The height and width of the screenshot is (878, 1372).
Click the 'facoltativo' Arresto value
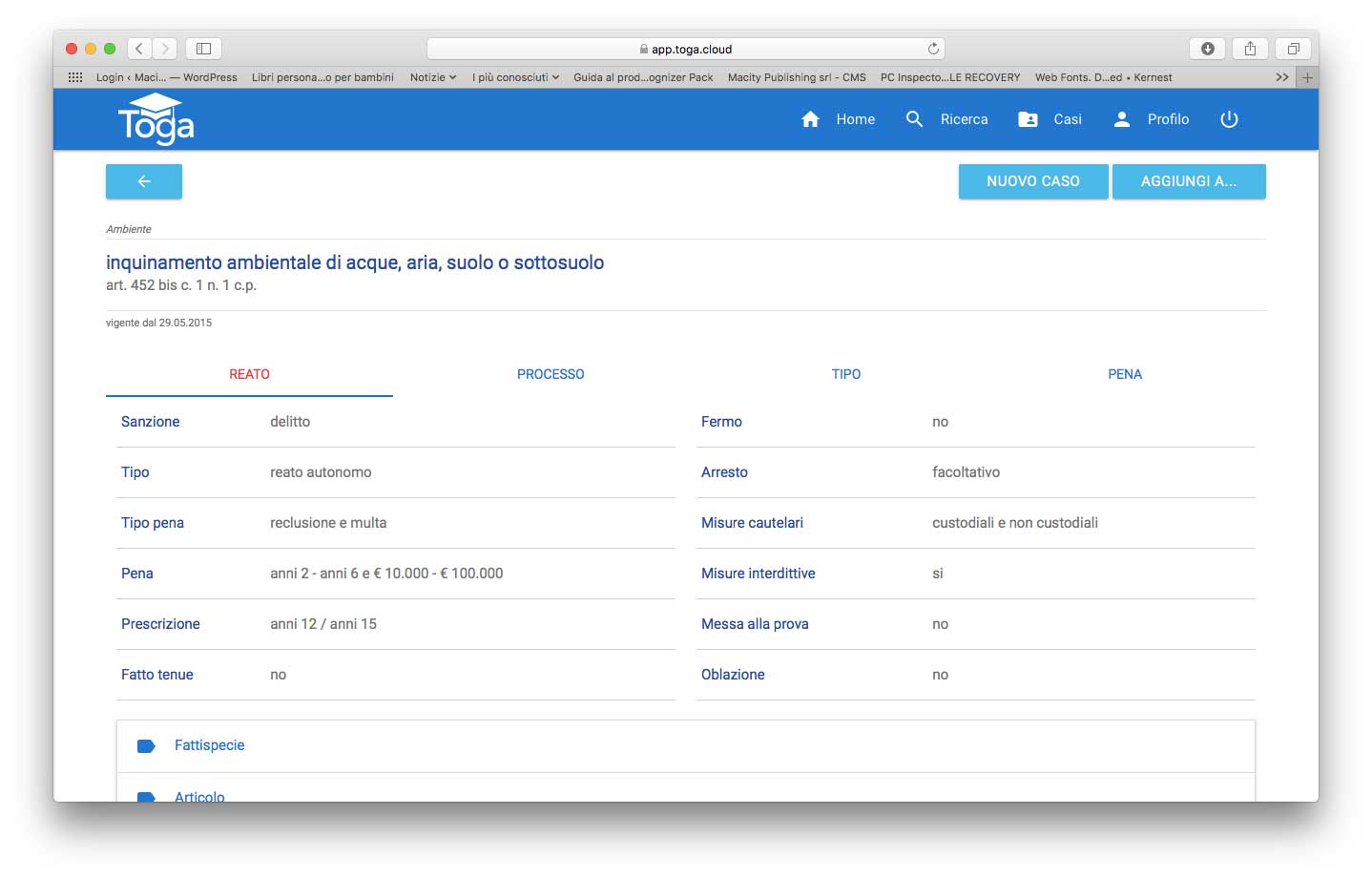coord(966,472)
